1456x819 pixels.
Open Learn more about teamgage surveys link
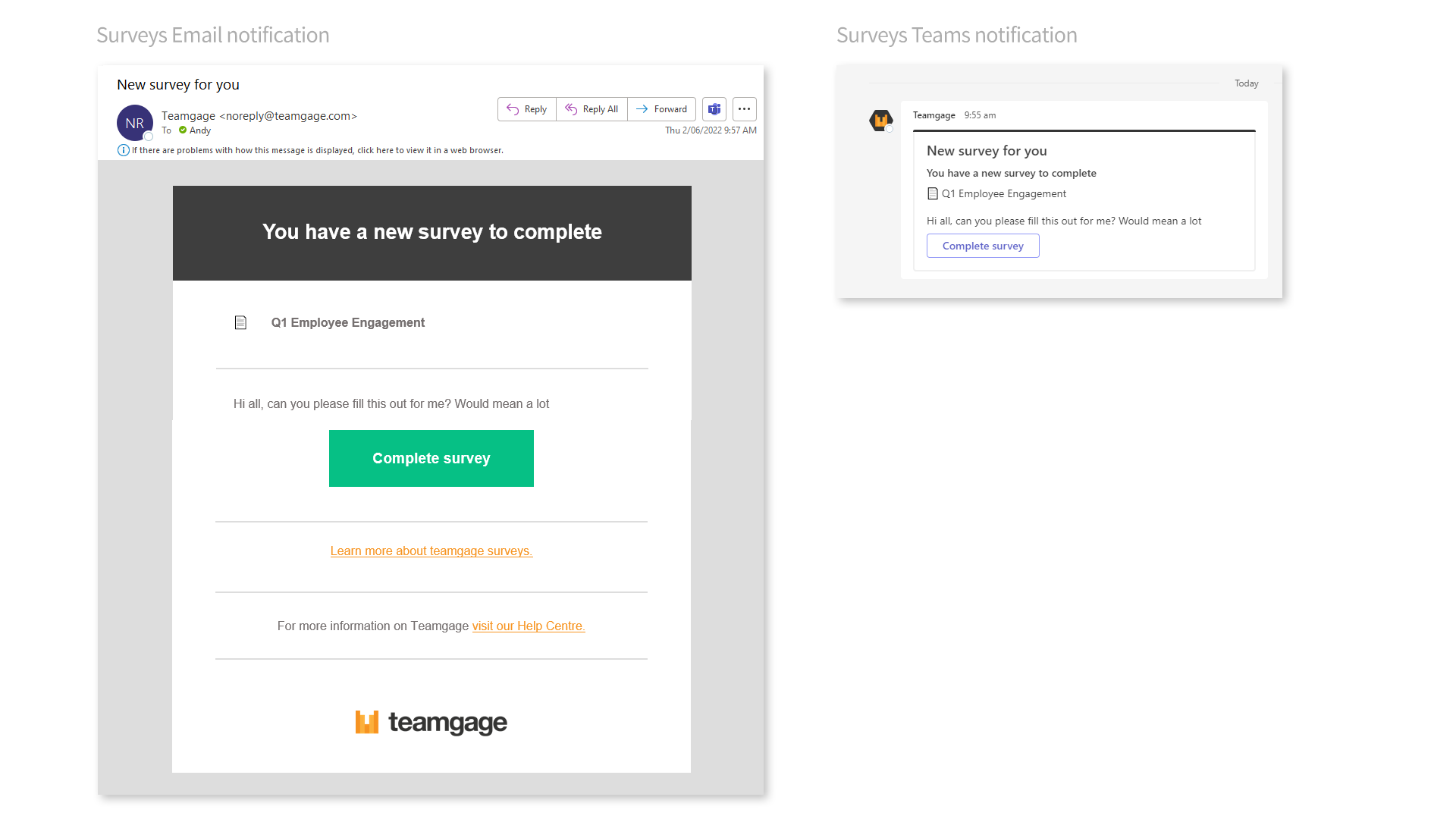pos(431,551)
